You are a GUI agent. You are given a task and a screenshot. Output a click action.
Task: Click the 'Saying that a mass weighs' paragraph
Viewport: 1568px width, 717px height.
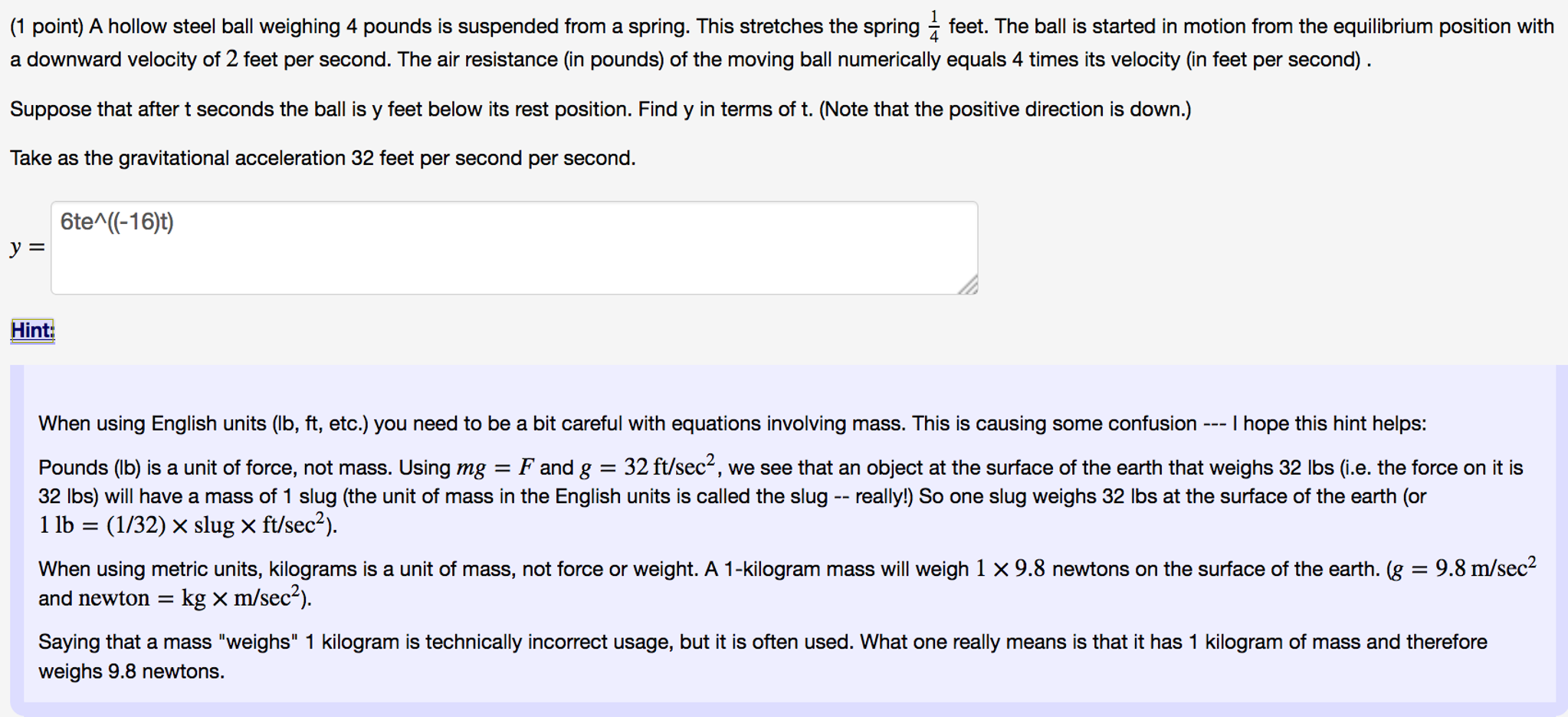(763, 642)
